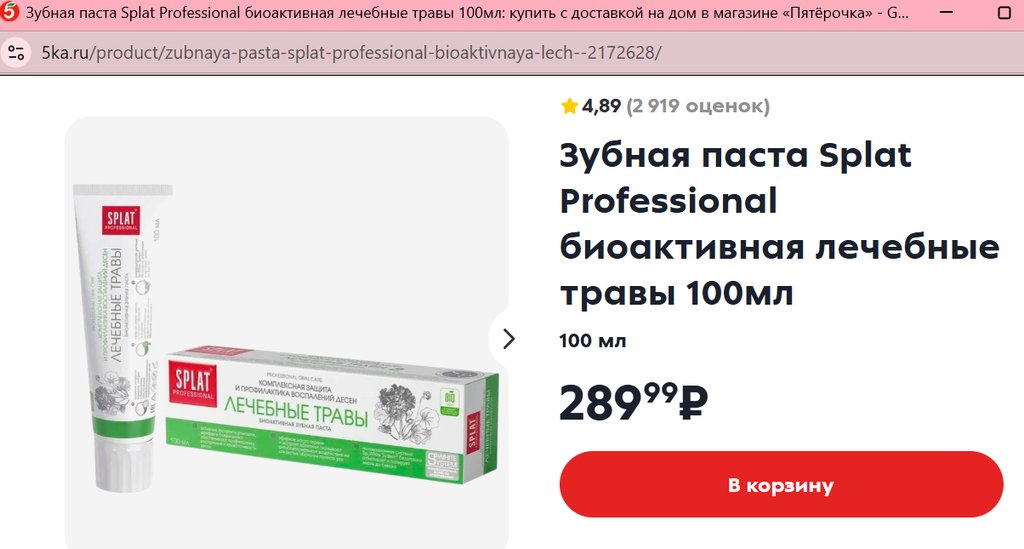This screenshot has width=1024, height=549.
Task: Click the Pyaterochka favicon in the title bar
Action: click(x=9, y=12)
